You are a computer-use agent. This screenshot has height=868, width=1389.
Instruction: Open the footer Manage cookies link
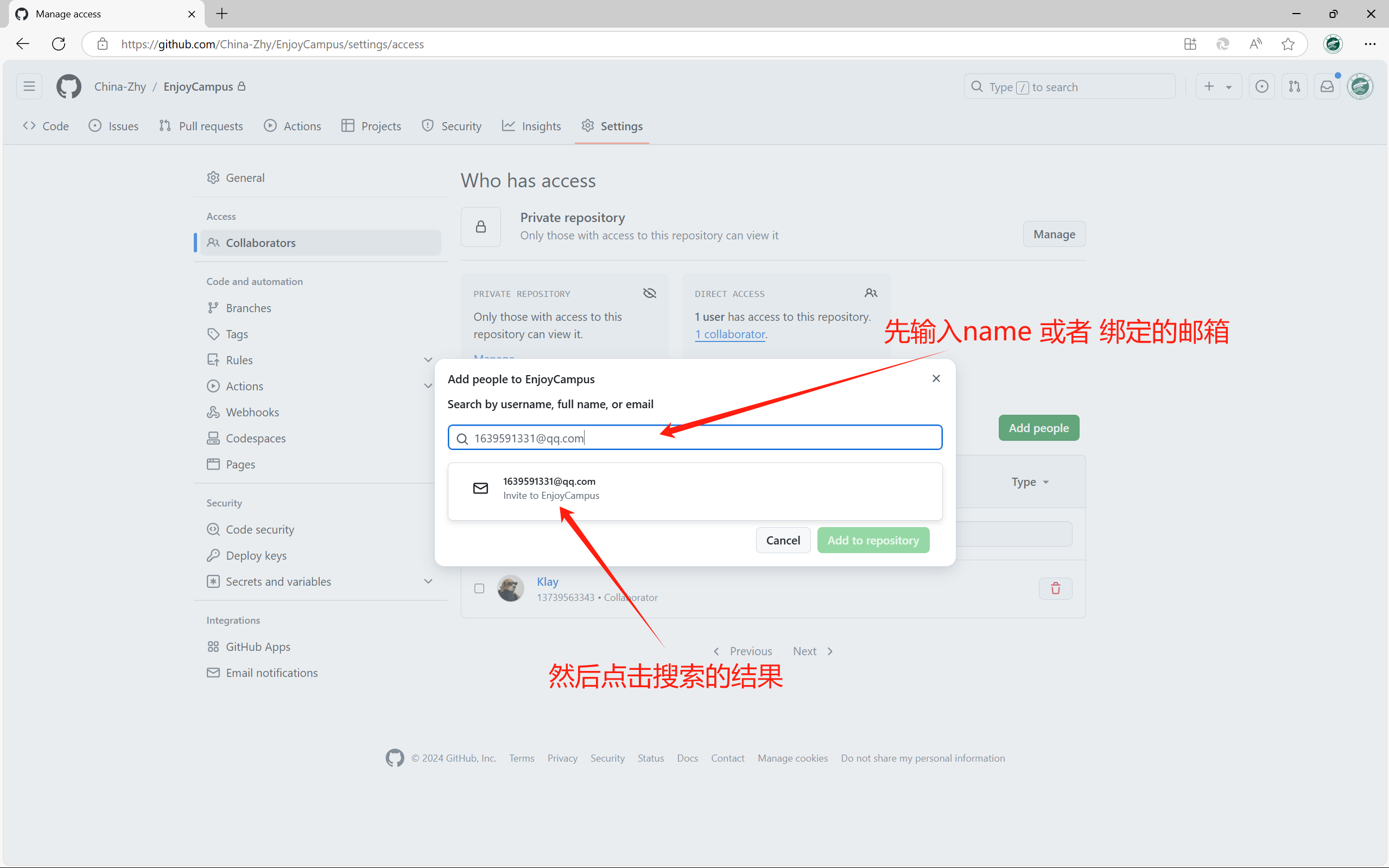[x=792, y=758]
